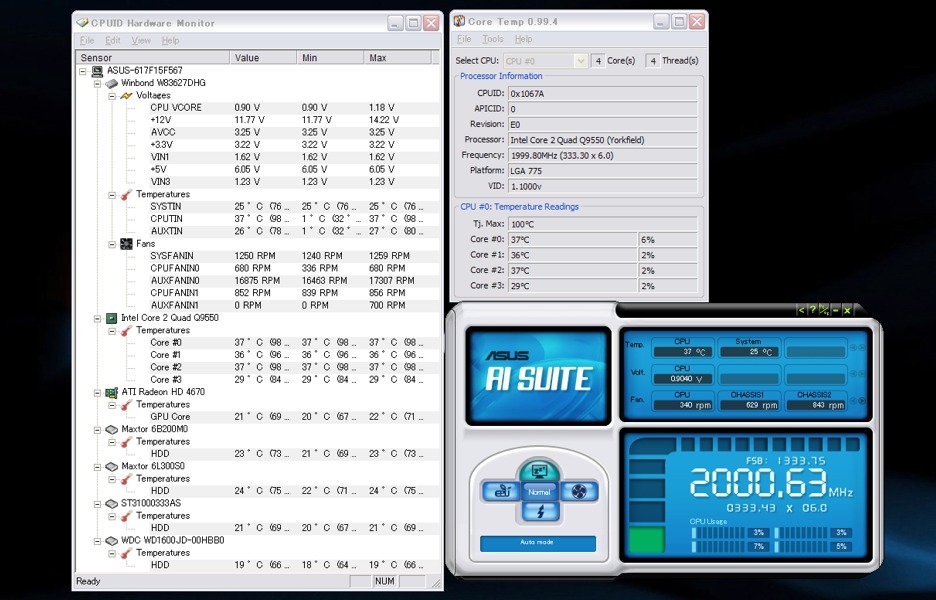The height and width of the screenshot is (600, 936).
Task: Click the Frequency field showing 1999.80MHz
Action: pyautogui.click(x=602, y=156)
